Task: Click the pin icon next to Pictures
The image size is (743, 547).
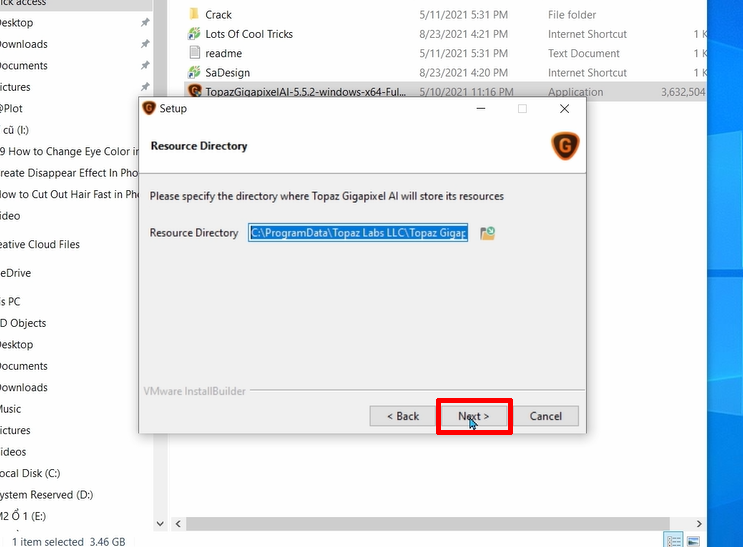Action: (145, 87)
